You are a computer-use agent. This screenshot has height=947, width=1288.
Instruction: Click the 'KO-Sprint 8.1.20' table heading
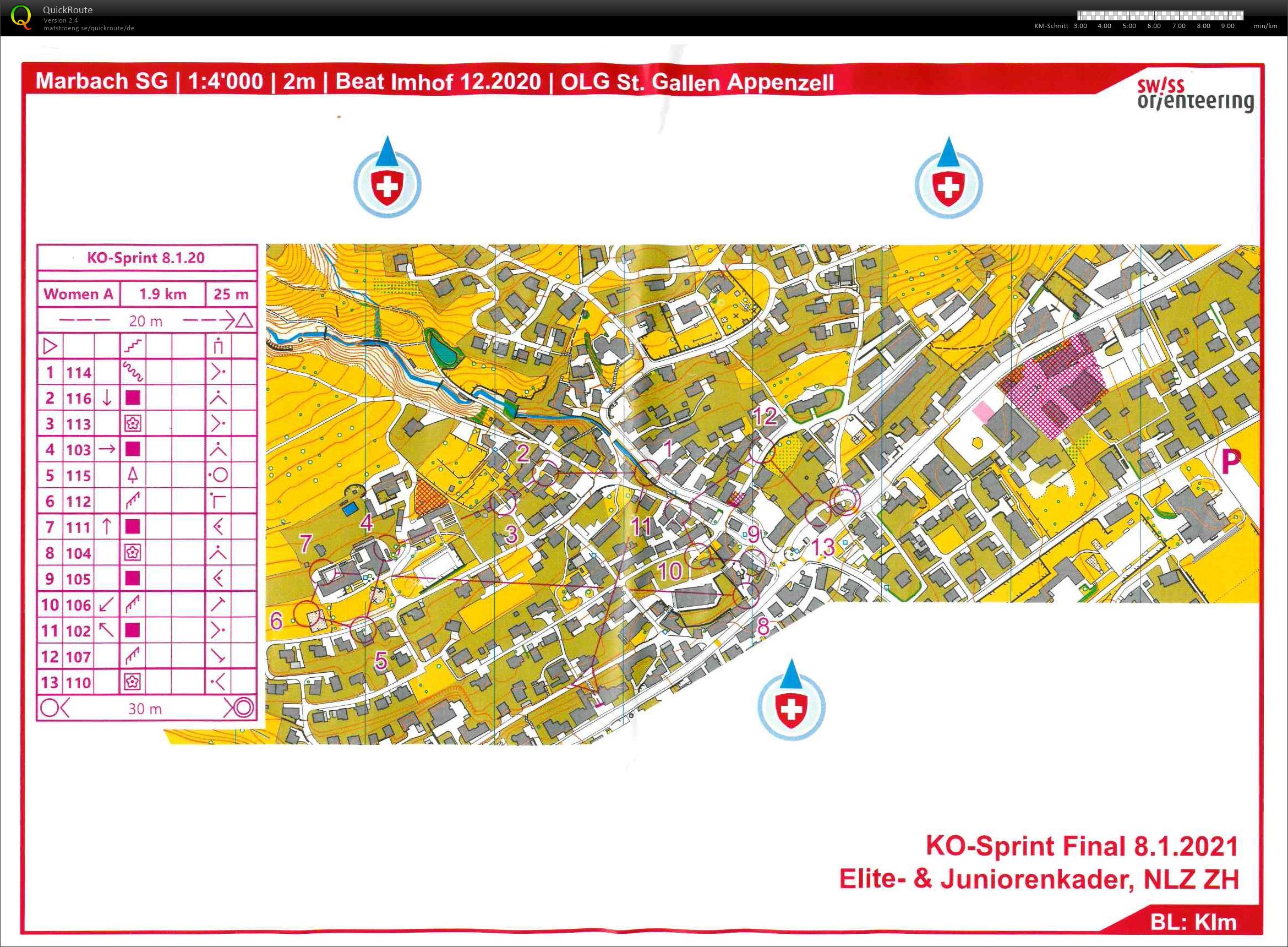click(x=145, y=257)
